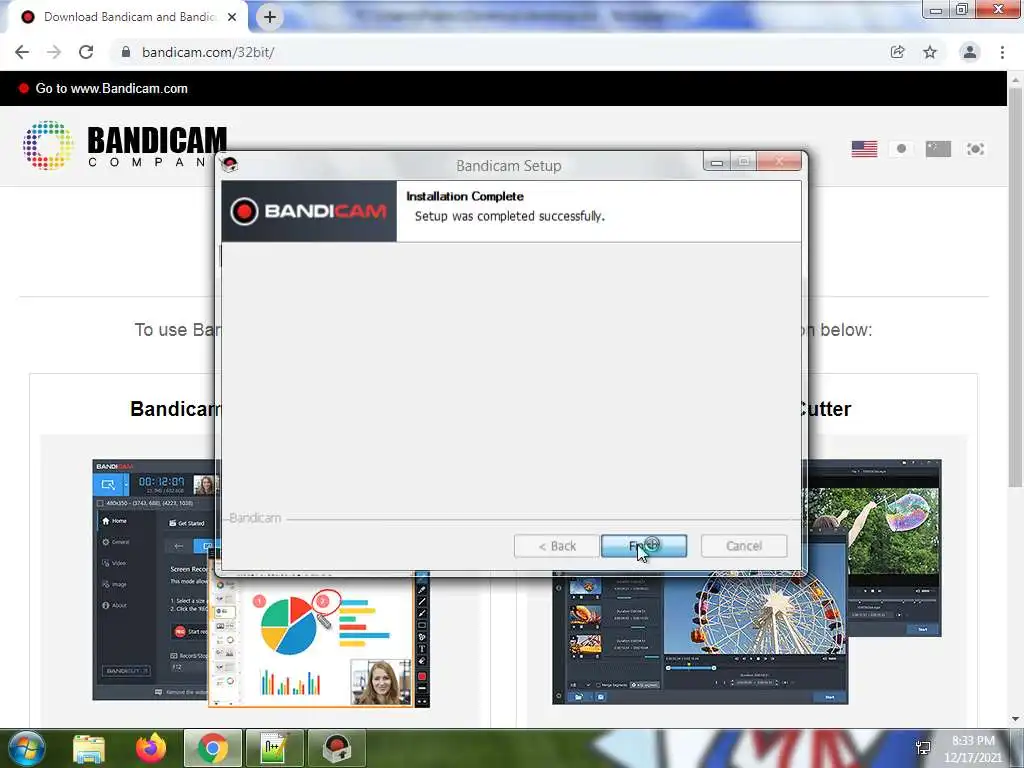Open Chrome profile avatar menu
The image size is (1024, 768).
(x=970, y=52)
